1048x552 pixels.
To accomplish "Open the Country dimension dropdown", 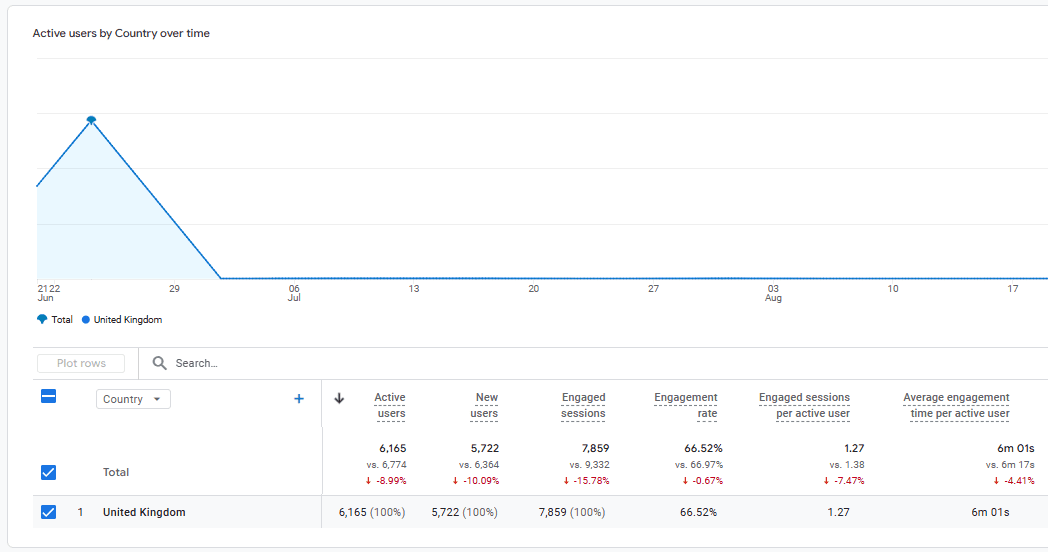I will pos(133,399).
